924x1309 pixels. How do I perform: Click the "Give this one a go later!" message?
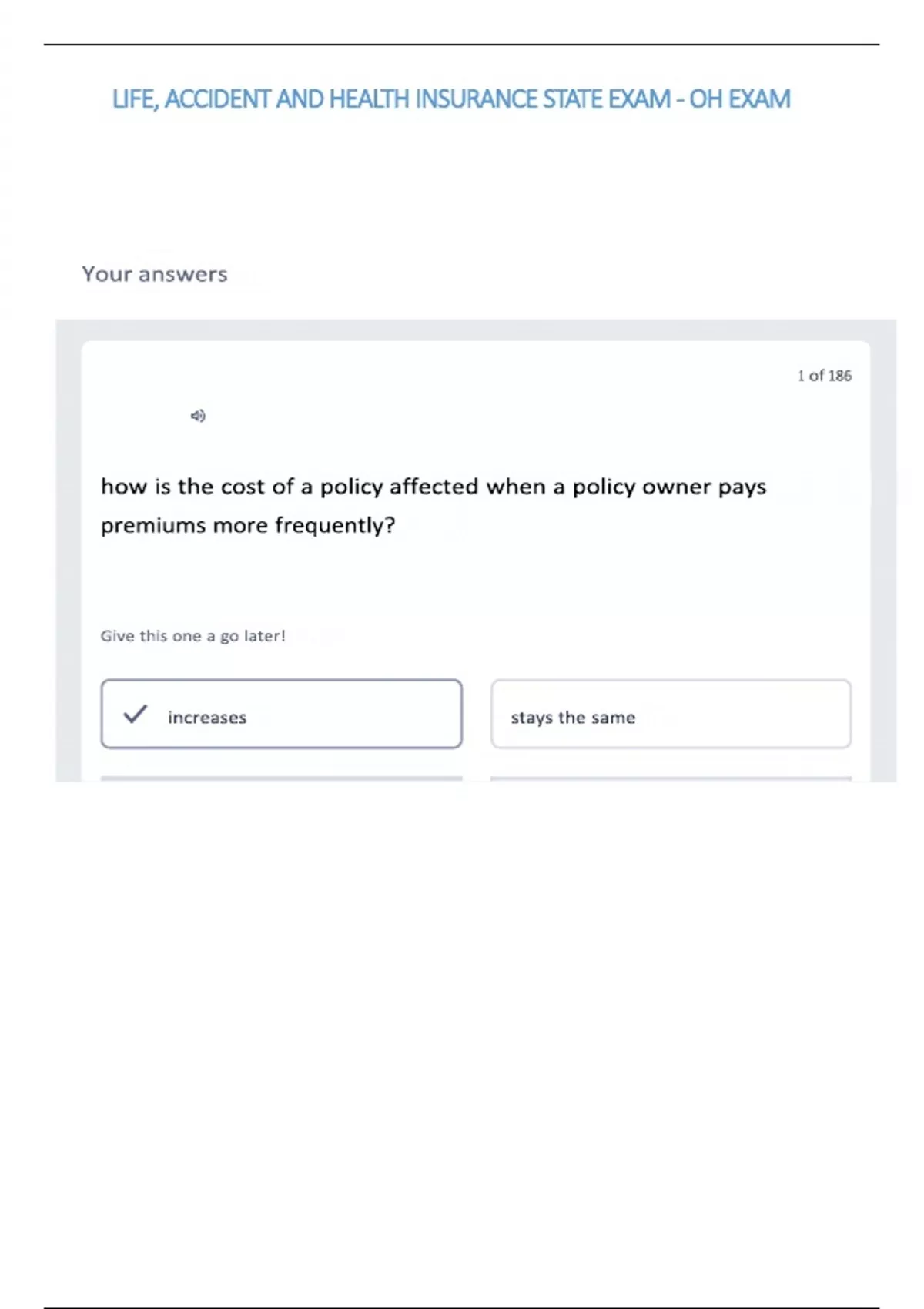(192, 636)
